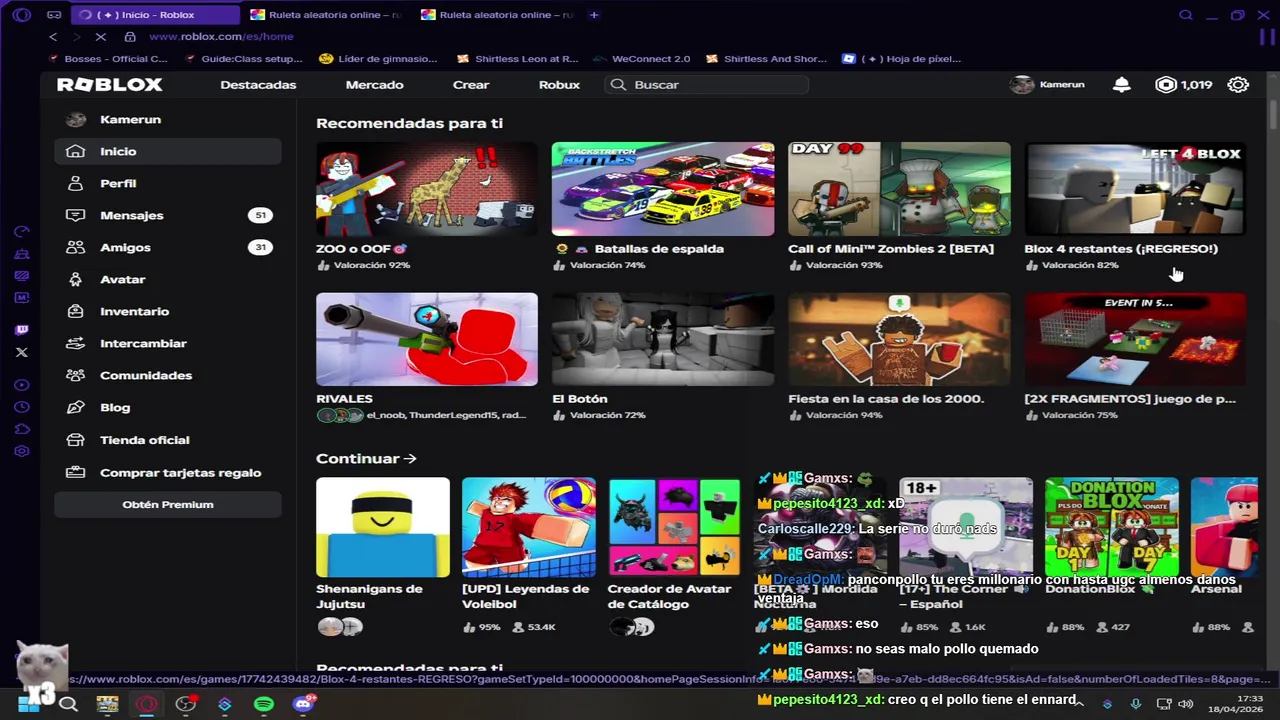Open Fiesta en la casa thumbnail
The height and width of the screenshot is (720, 1280).
899,339
